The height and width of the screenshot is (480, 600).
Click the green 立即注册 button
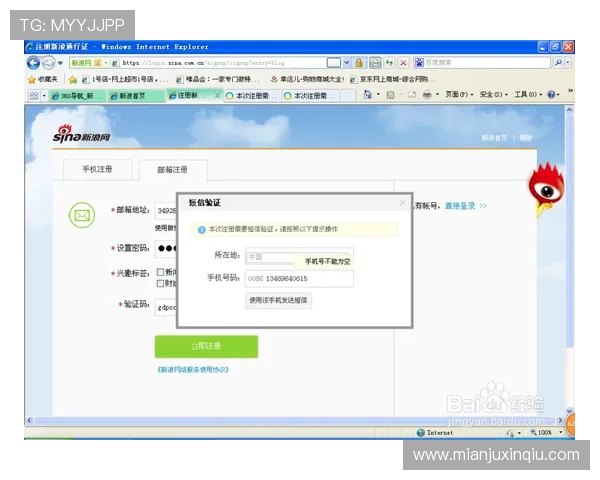tap(206, 346)
